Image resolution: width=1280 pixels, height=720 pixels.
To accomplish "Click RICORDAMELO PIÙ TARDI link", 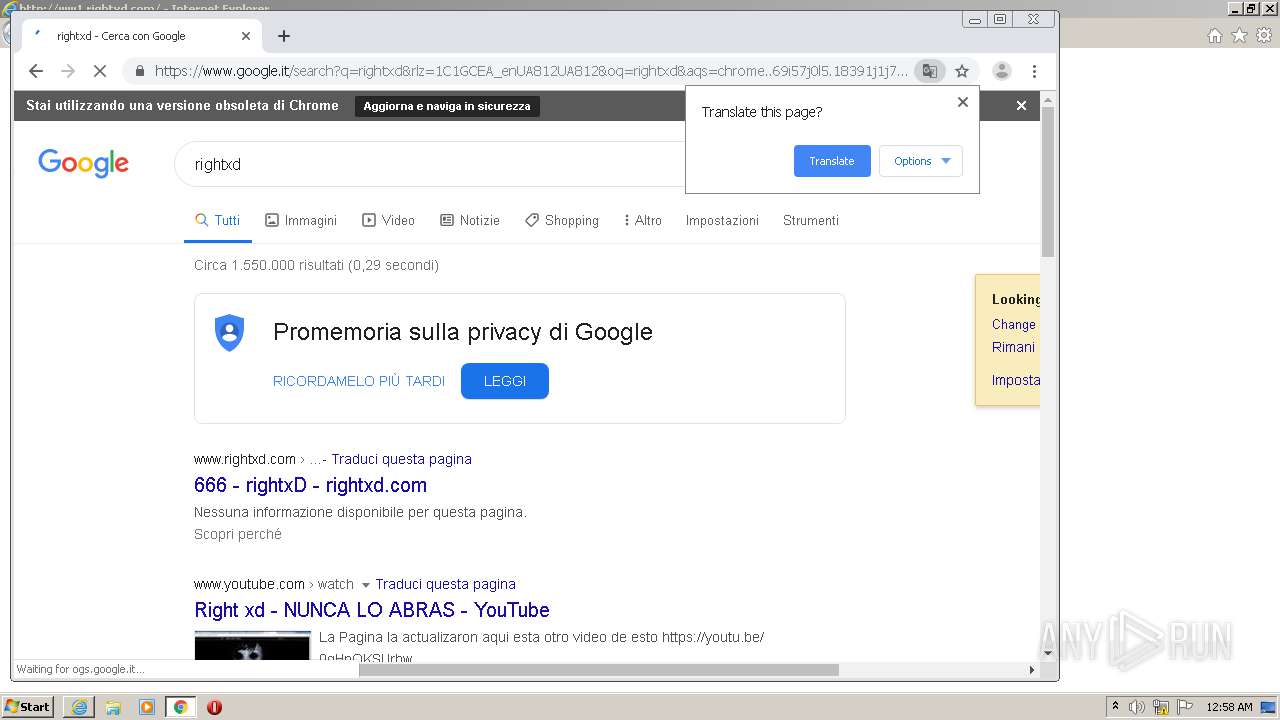I will pyautogui.click(x=359, y=381).
